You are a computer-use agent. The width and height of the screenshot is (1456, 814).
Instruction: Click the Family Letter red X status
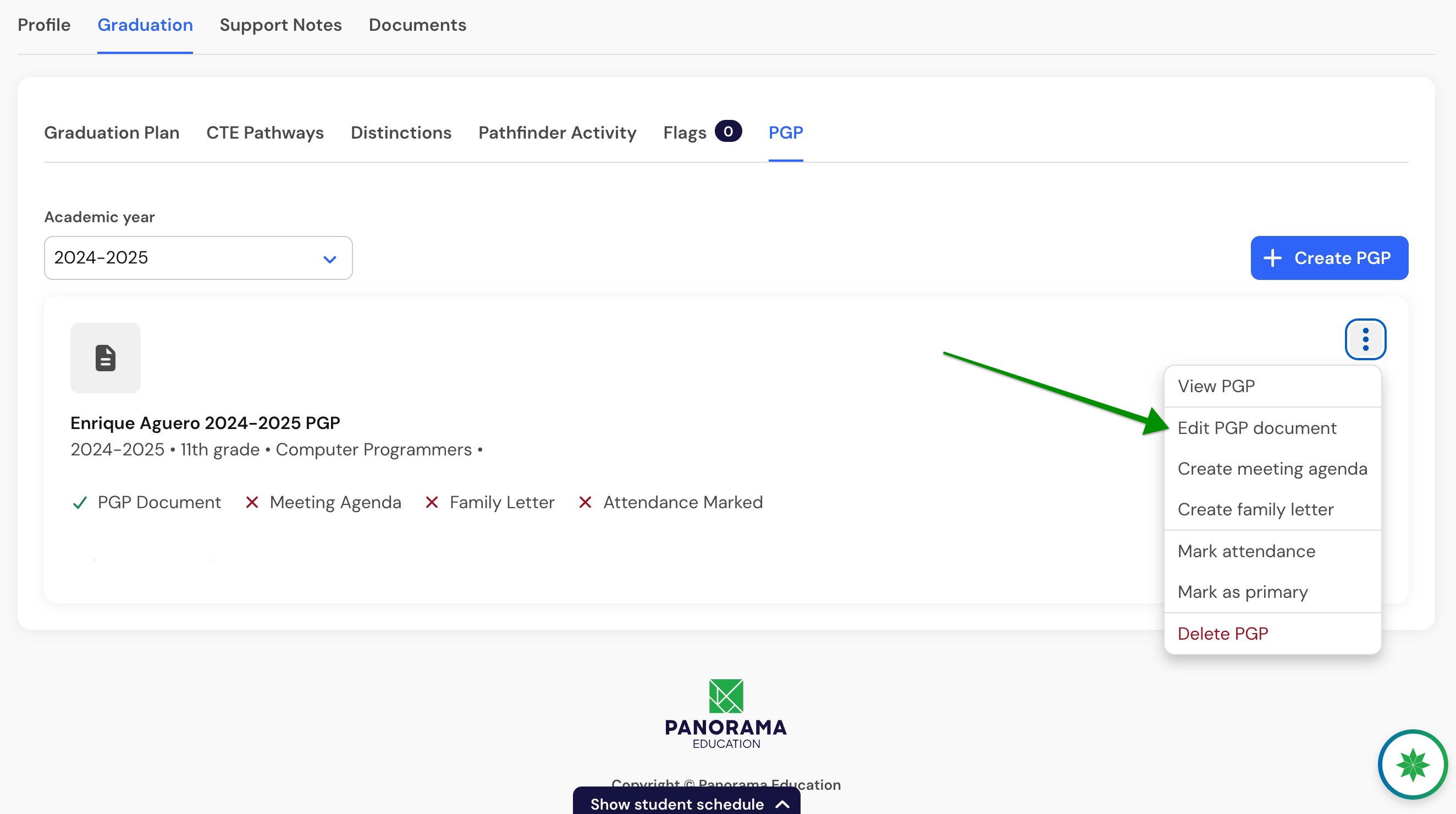point(432,503)
